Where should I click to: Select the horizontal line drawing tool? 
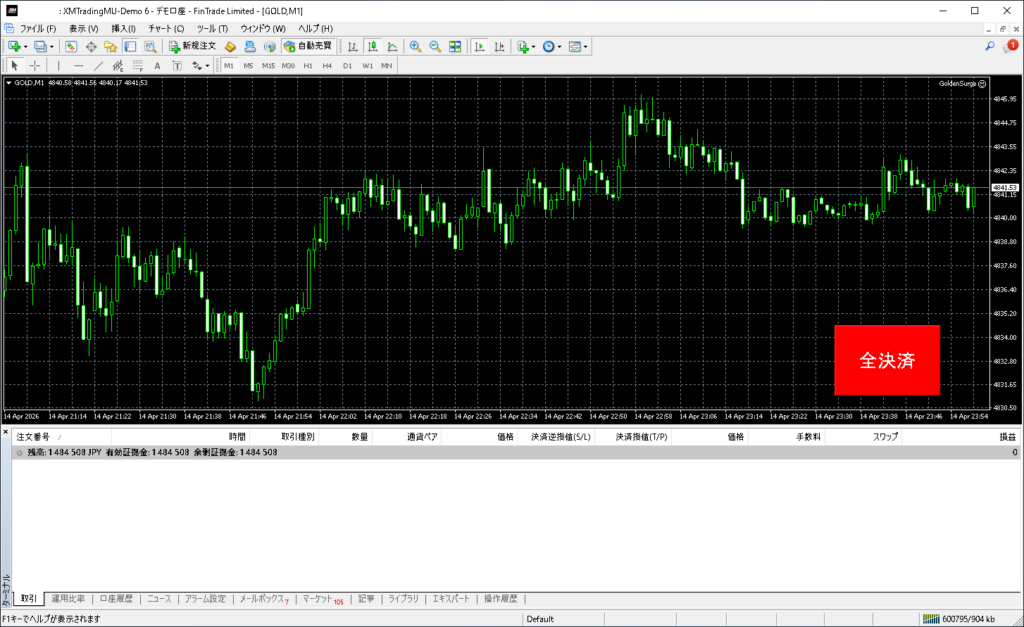coord(79,66)
